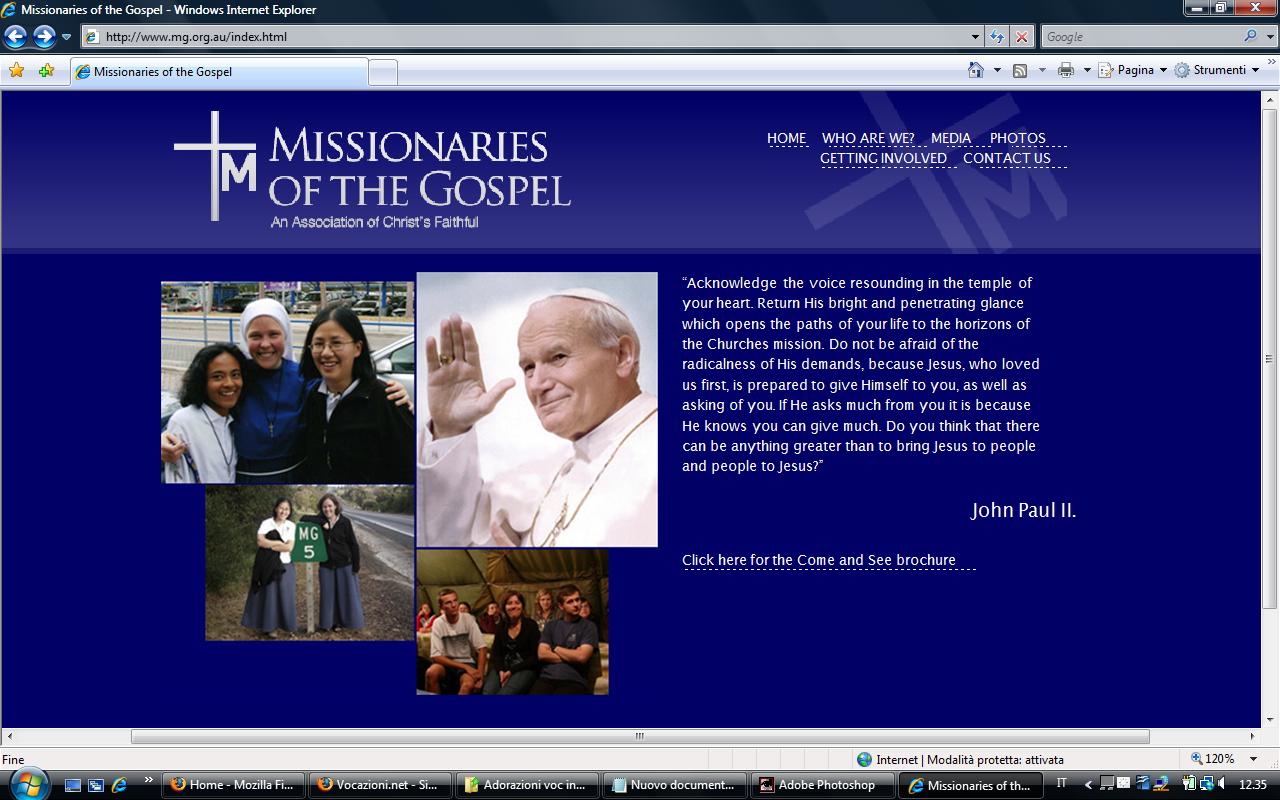Screen dimensions: 1280x800
Task: Click Switch between windows quick launch icon
Action: [97, 785]
